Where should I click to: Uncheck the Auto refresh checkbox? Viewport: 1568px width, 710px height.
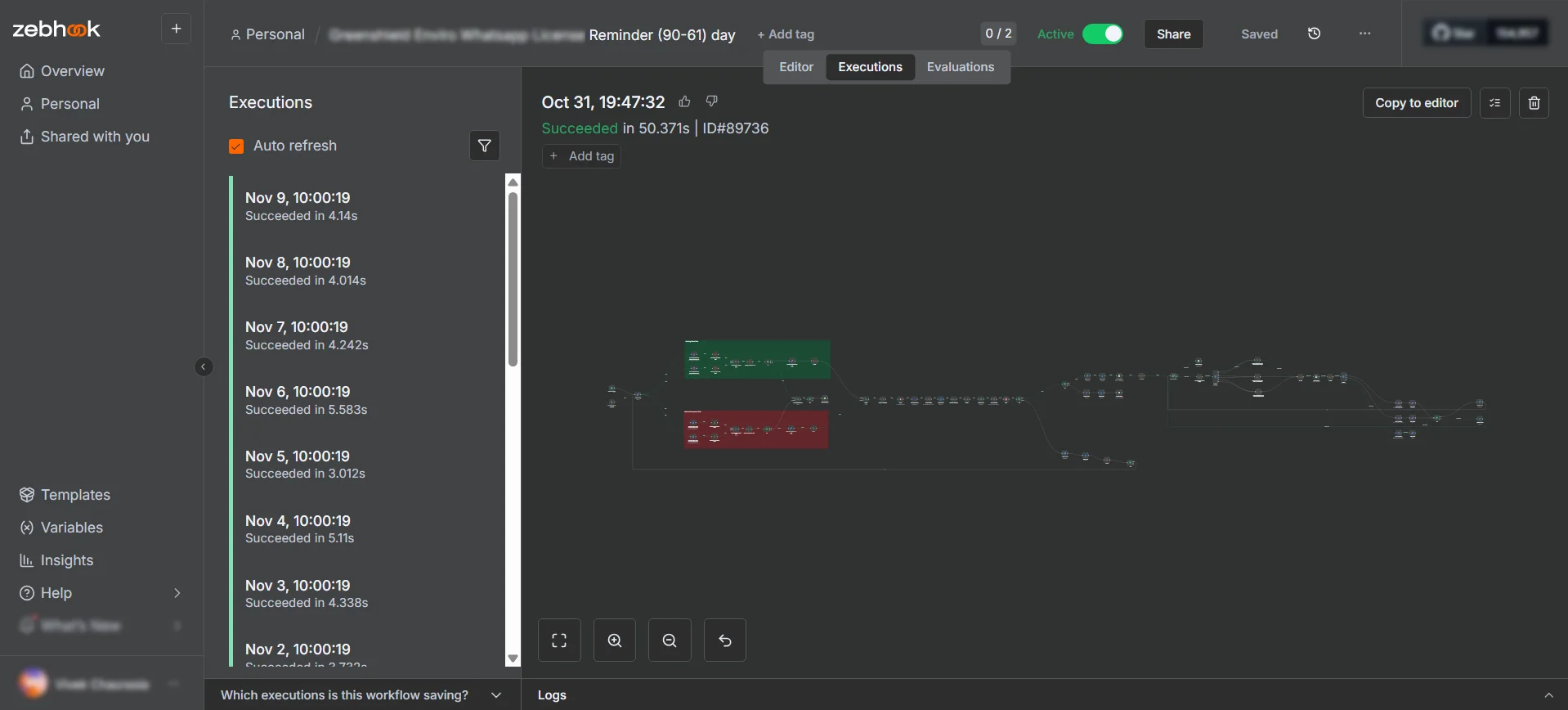tap(236, 146)
